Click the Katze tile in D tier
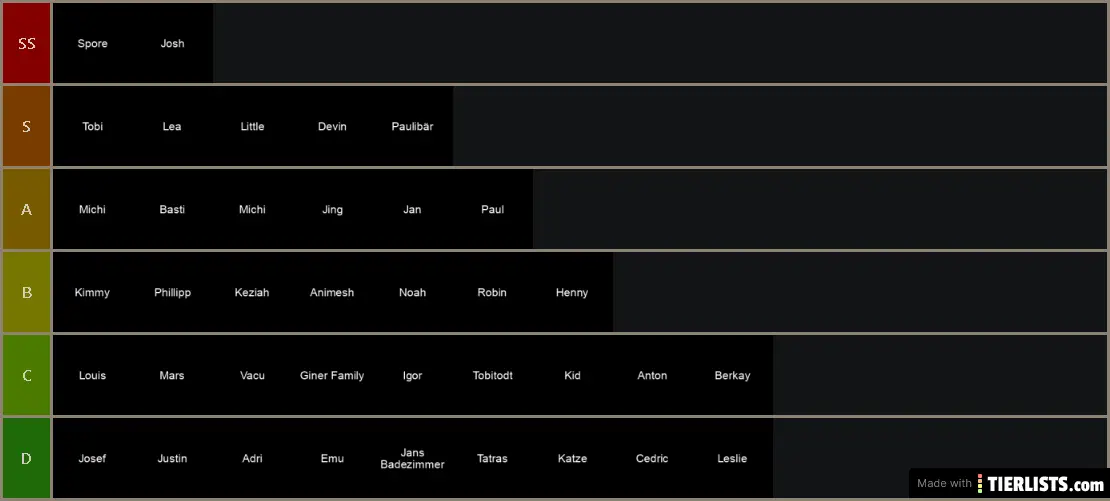Image resolution: width=1110 pixels, height=501 pixels. [573, 458]
